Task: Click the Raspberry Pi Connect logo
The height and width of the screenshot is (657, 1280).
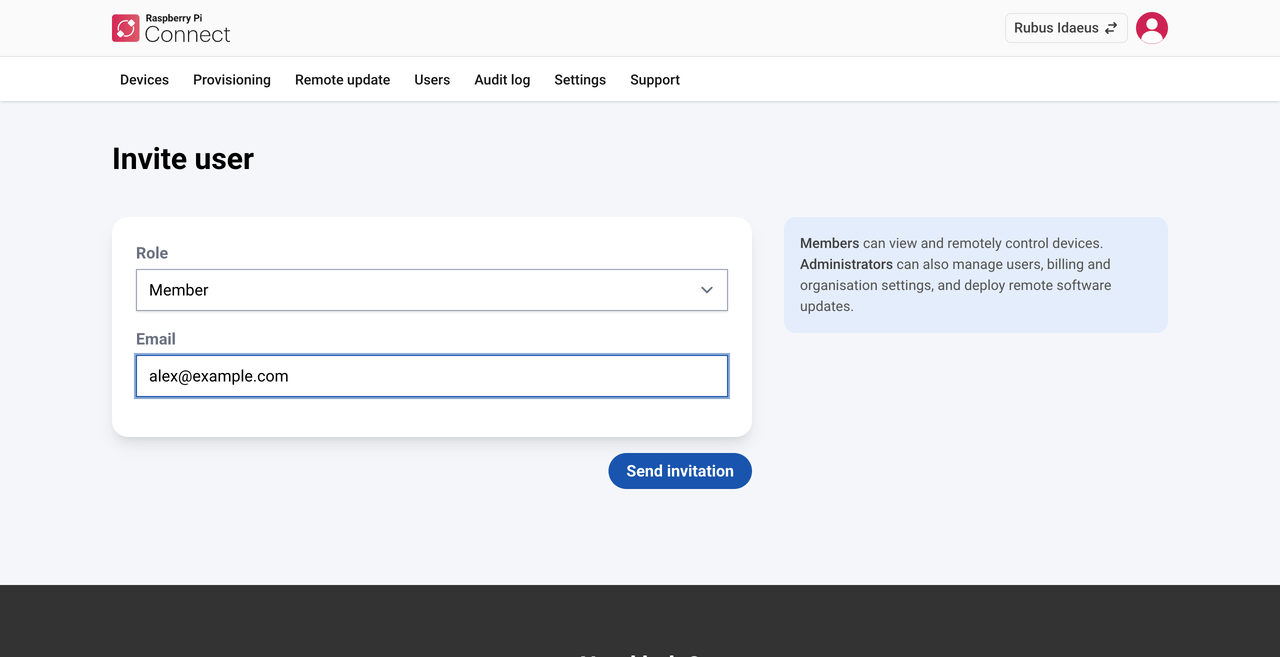Action: point(171,28)
